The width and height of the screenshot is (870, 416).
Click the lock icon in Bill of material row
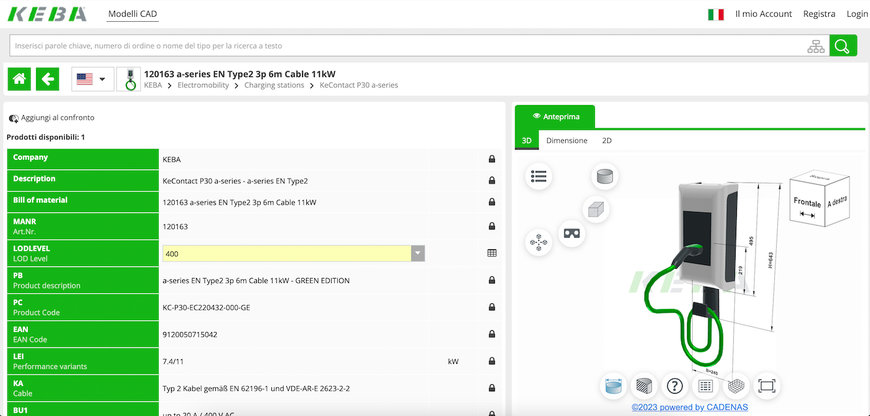(x=492, y=202)
